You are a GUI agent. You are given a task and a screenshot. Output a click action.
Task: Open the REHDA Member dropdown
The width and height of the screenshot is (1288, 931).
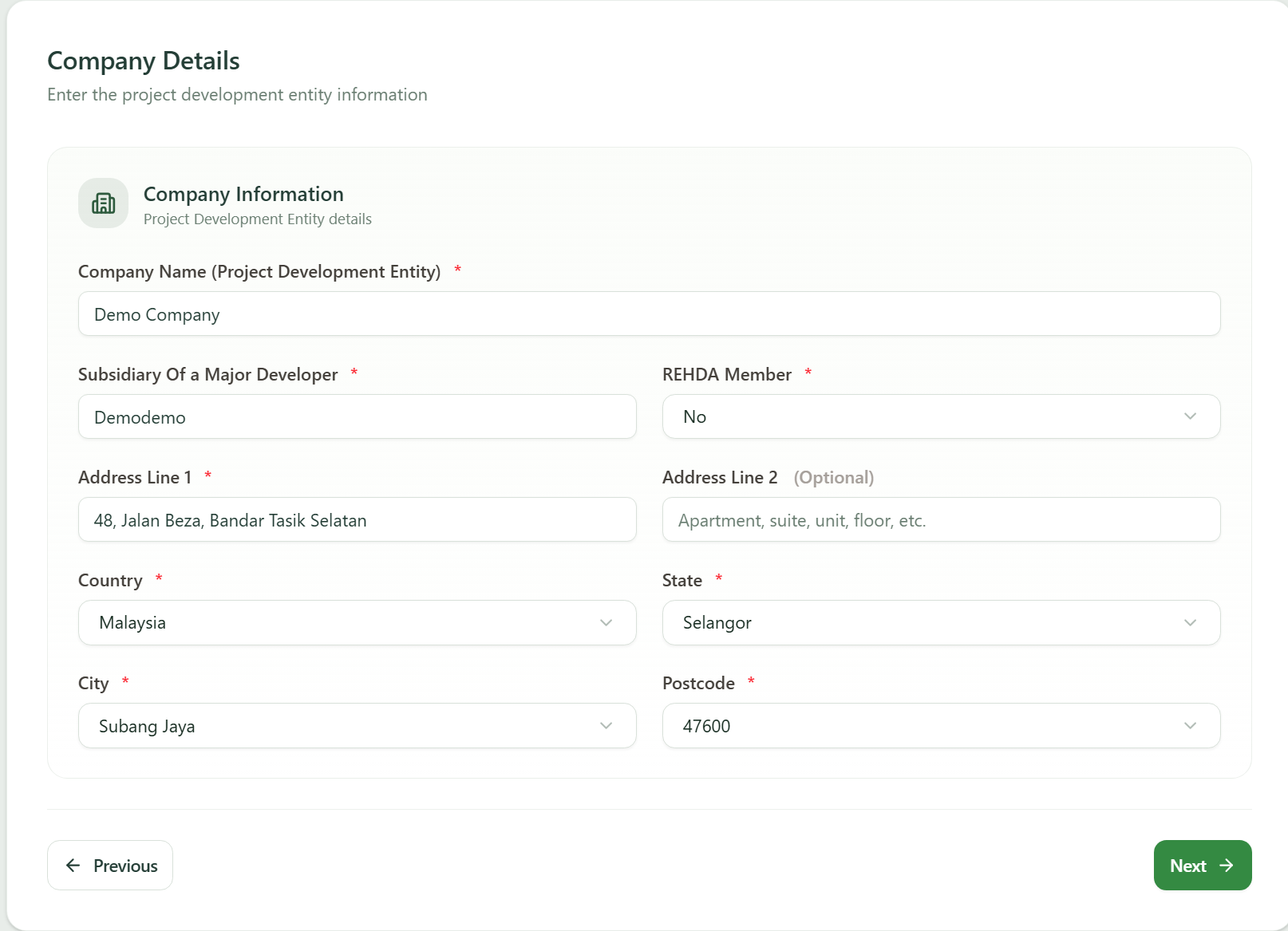(942, 416)
